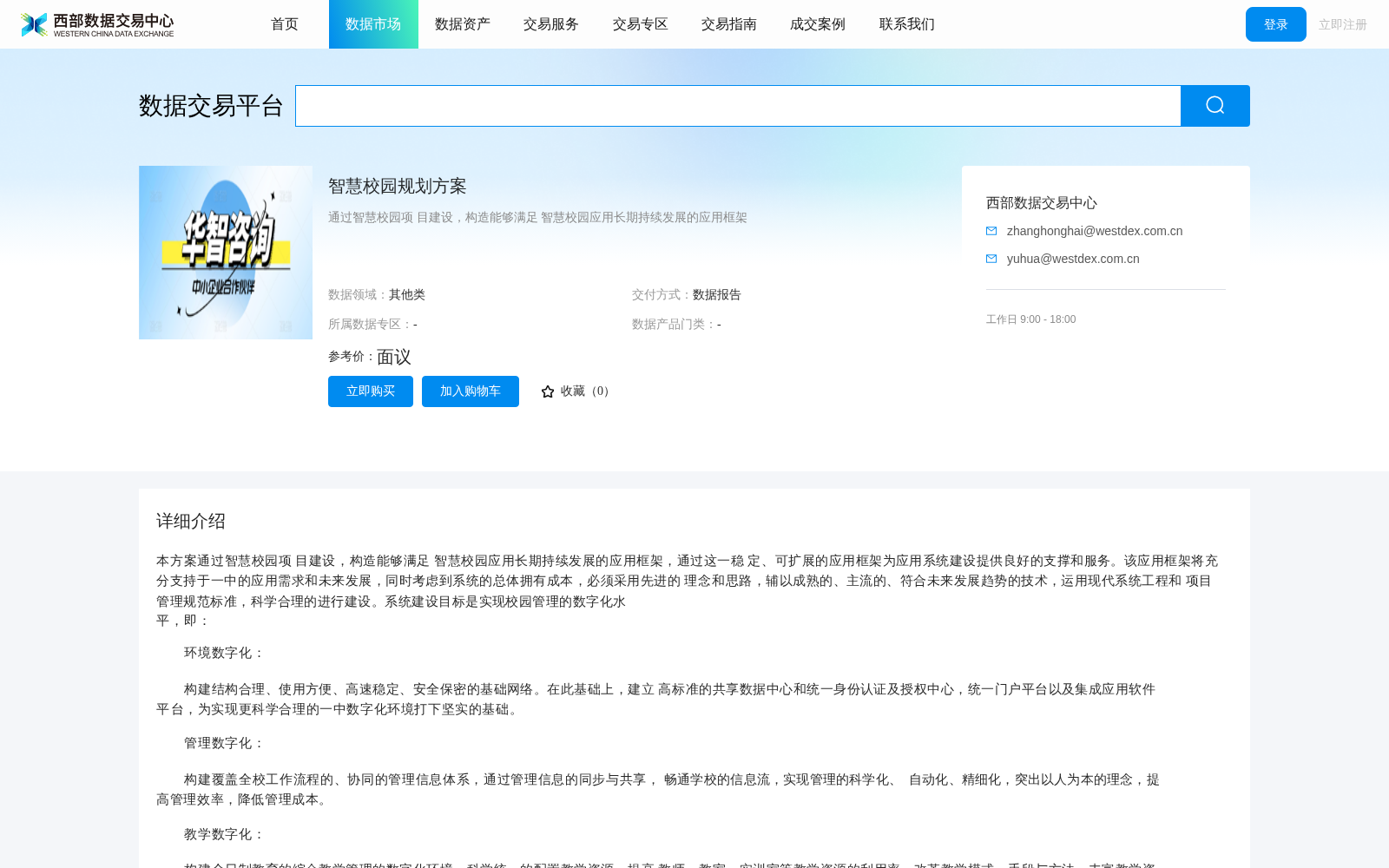Click the product title 智慧校园规划方案
This screenshot has width=1389, height=868.
click(x=398, y=186)
